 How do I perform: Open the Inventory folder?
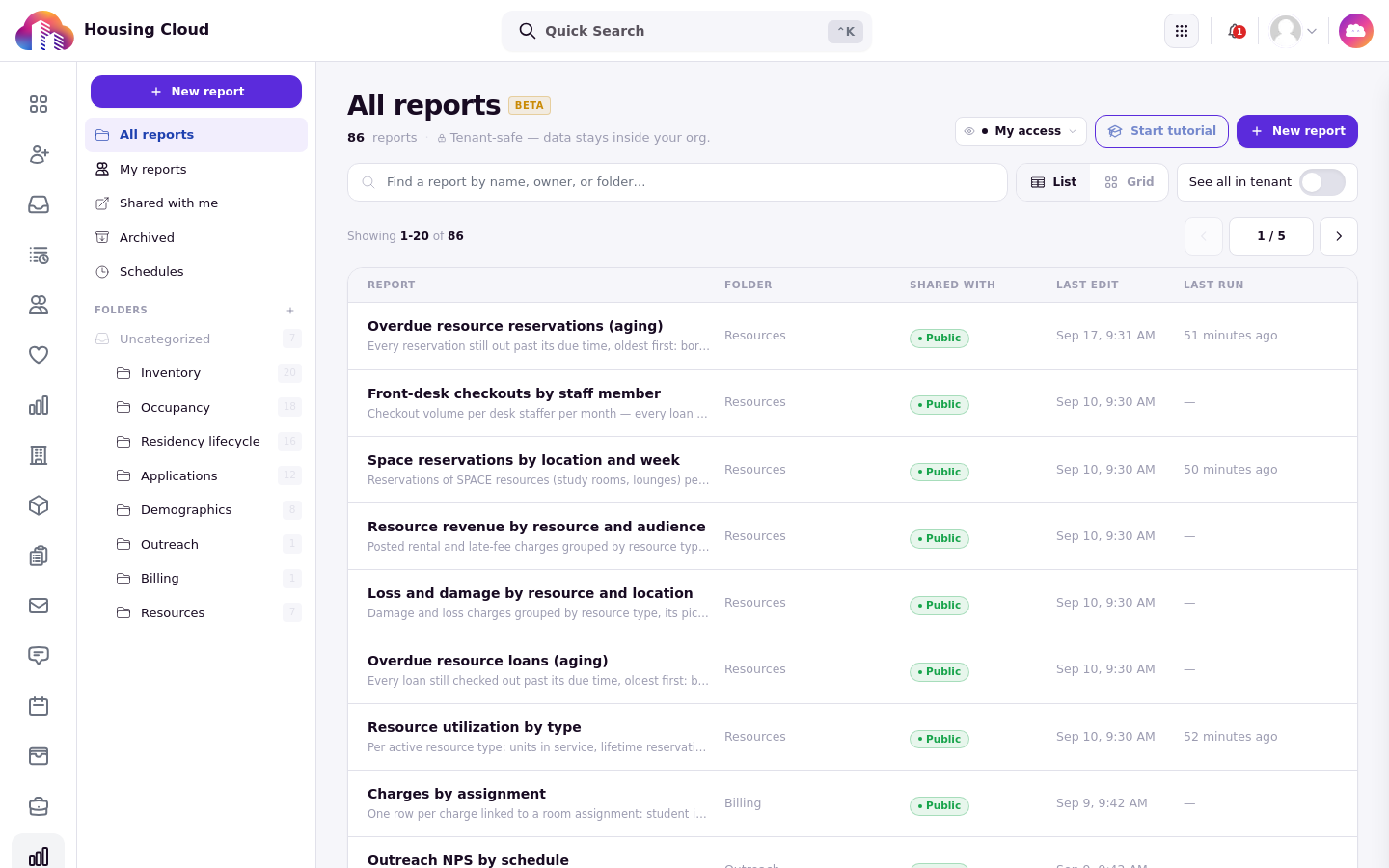(x=206, y=373)
